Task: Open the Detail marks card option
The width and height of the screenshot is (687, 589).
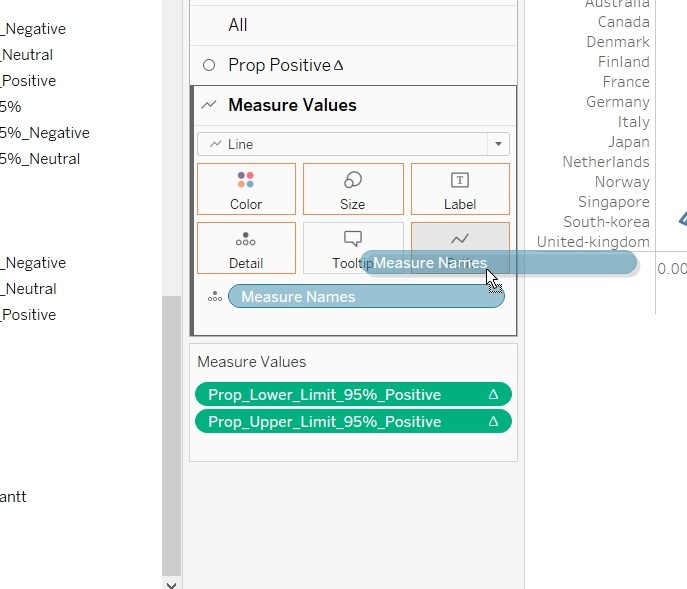Action: pos(246,248)
